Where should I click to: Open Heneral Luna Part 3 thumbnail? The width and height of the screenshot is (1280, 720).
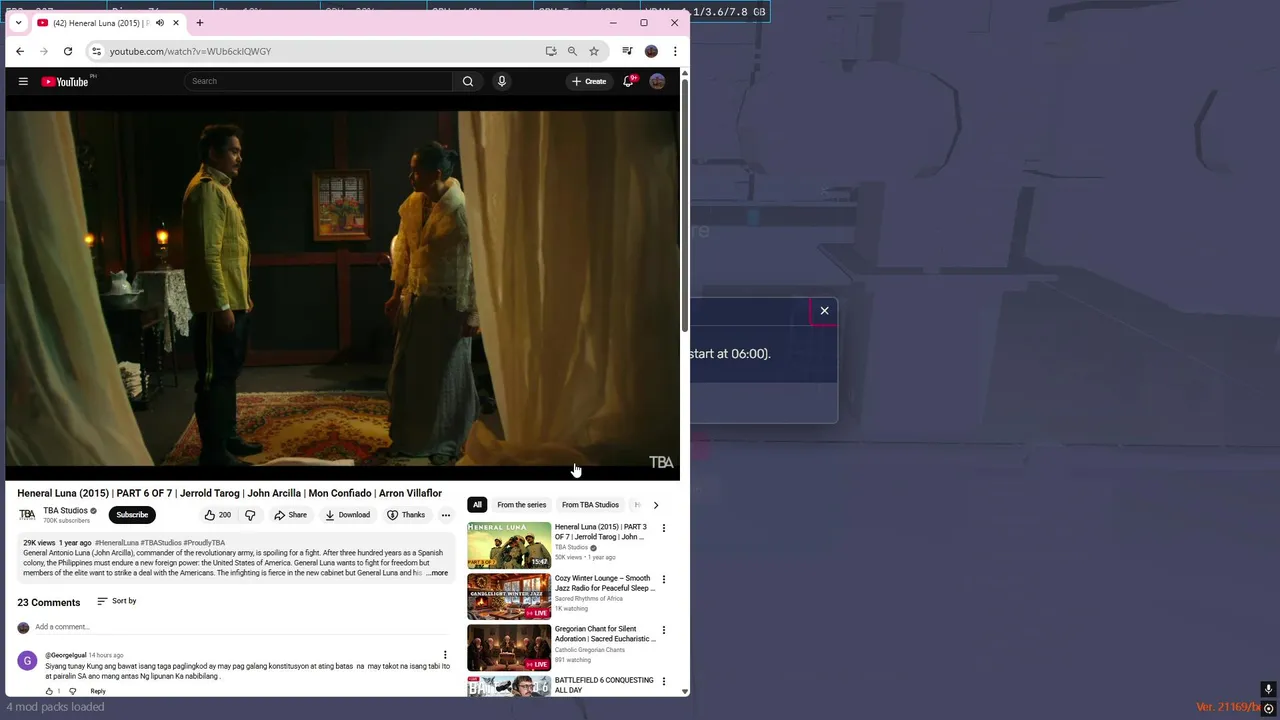509,545
